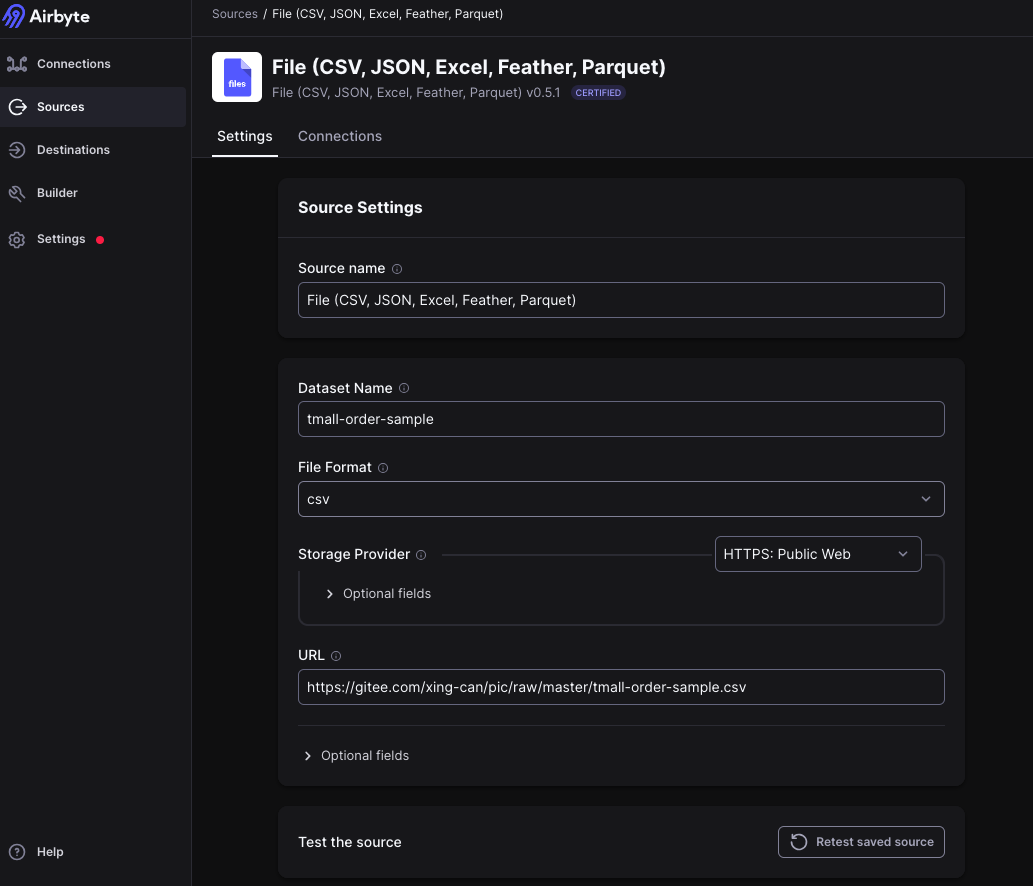Click the retest refresh icon
The width and height of the screenshot is (1033, 886).
(x=798, y=842)
